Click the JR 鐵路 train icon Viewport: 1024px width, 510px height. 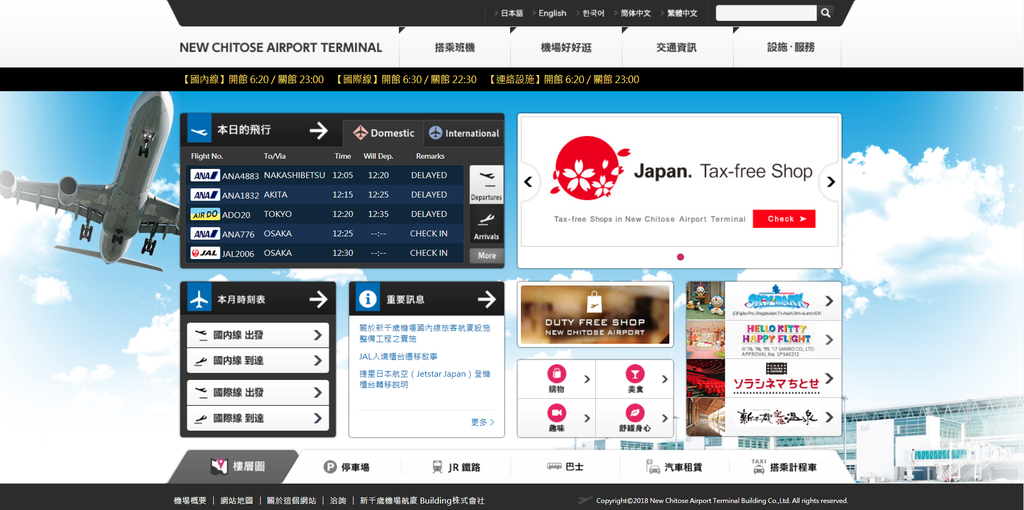coord(437,467)
